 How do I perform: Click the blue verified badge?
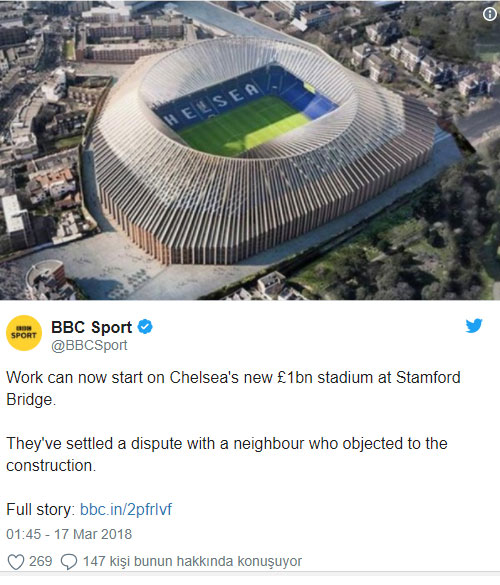pyautogui.click(x=145, y=327)
